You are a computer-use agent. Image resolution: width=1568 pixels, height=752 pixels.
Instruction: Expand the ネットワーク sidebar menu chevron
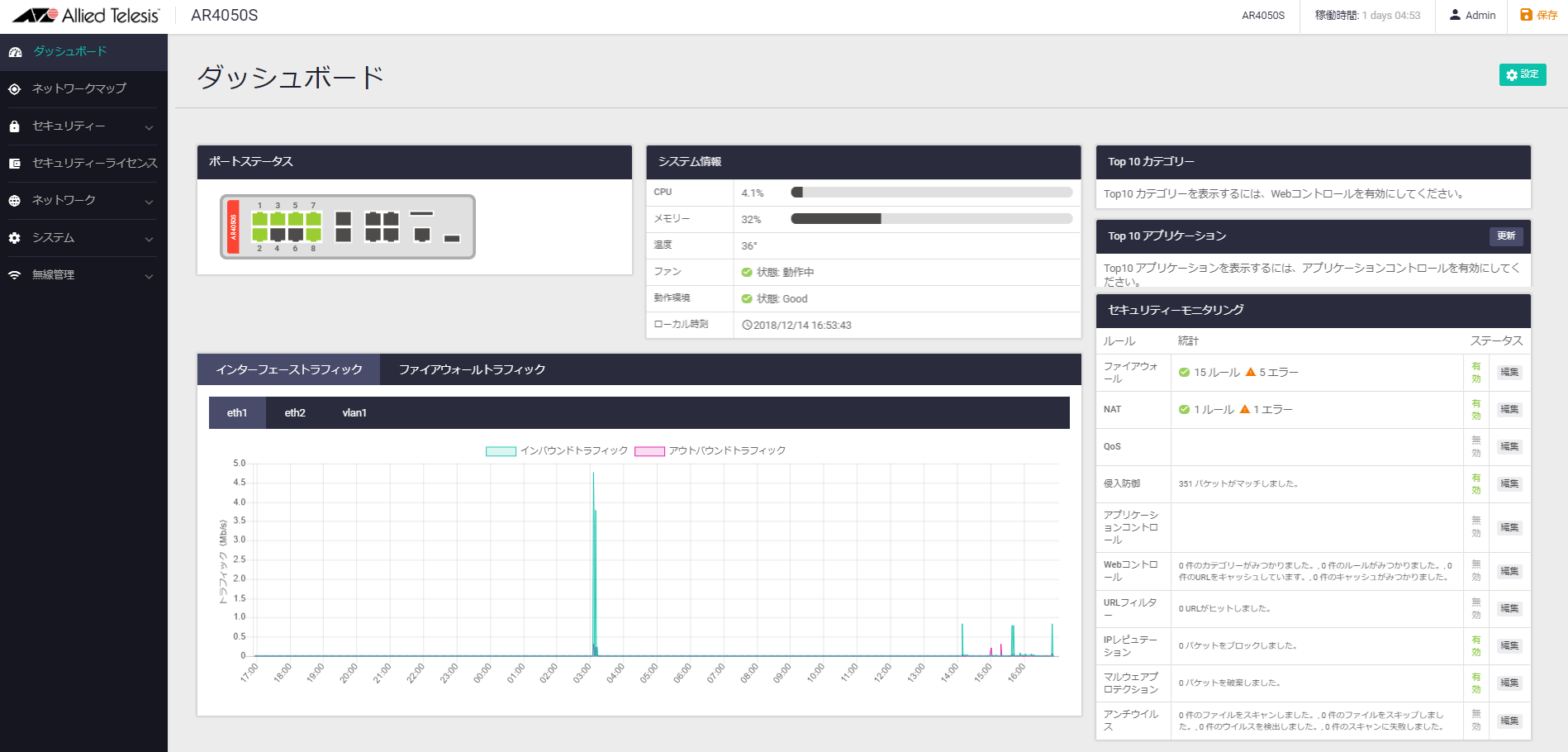(149, 202)
